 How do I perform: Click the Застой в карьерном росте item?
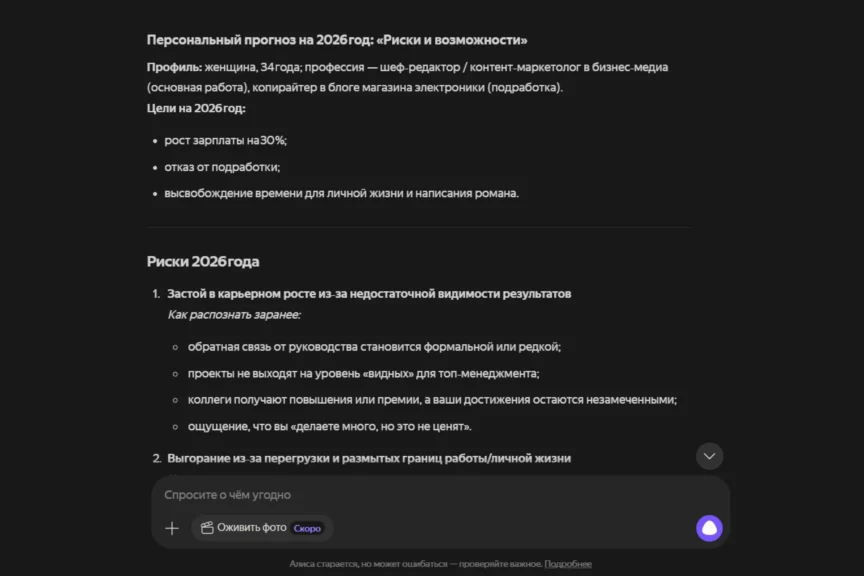369,294
